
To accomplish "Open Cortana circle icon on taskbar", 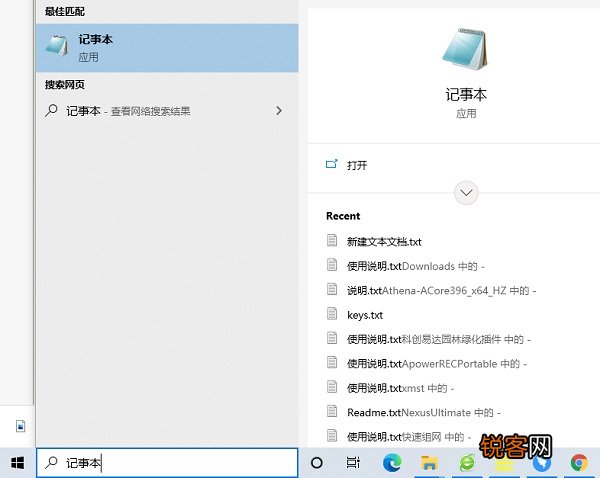I will 316,463.
